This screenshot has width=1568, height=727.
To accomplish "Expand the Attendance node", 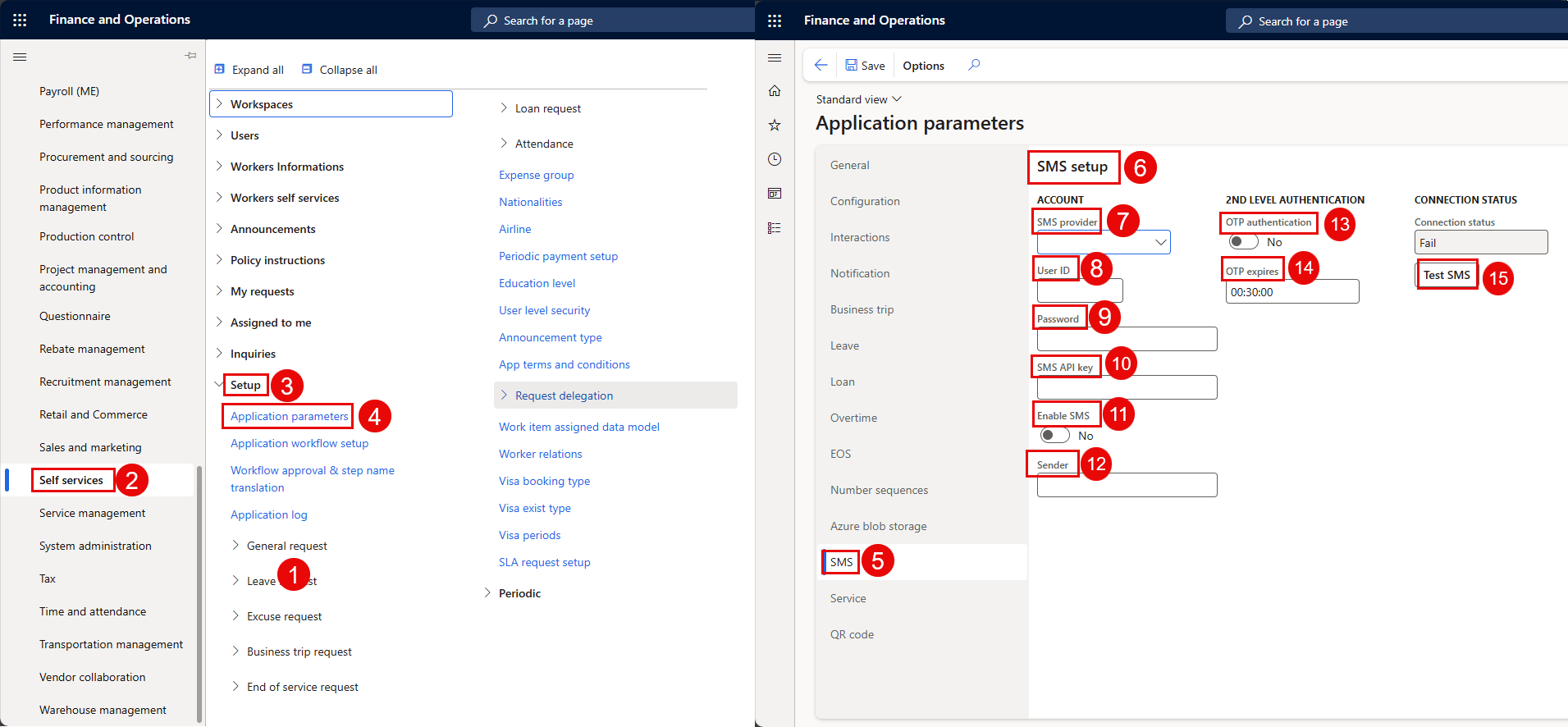I will 504,143.
